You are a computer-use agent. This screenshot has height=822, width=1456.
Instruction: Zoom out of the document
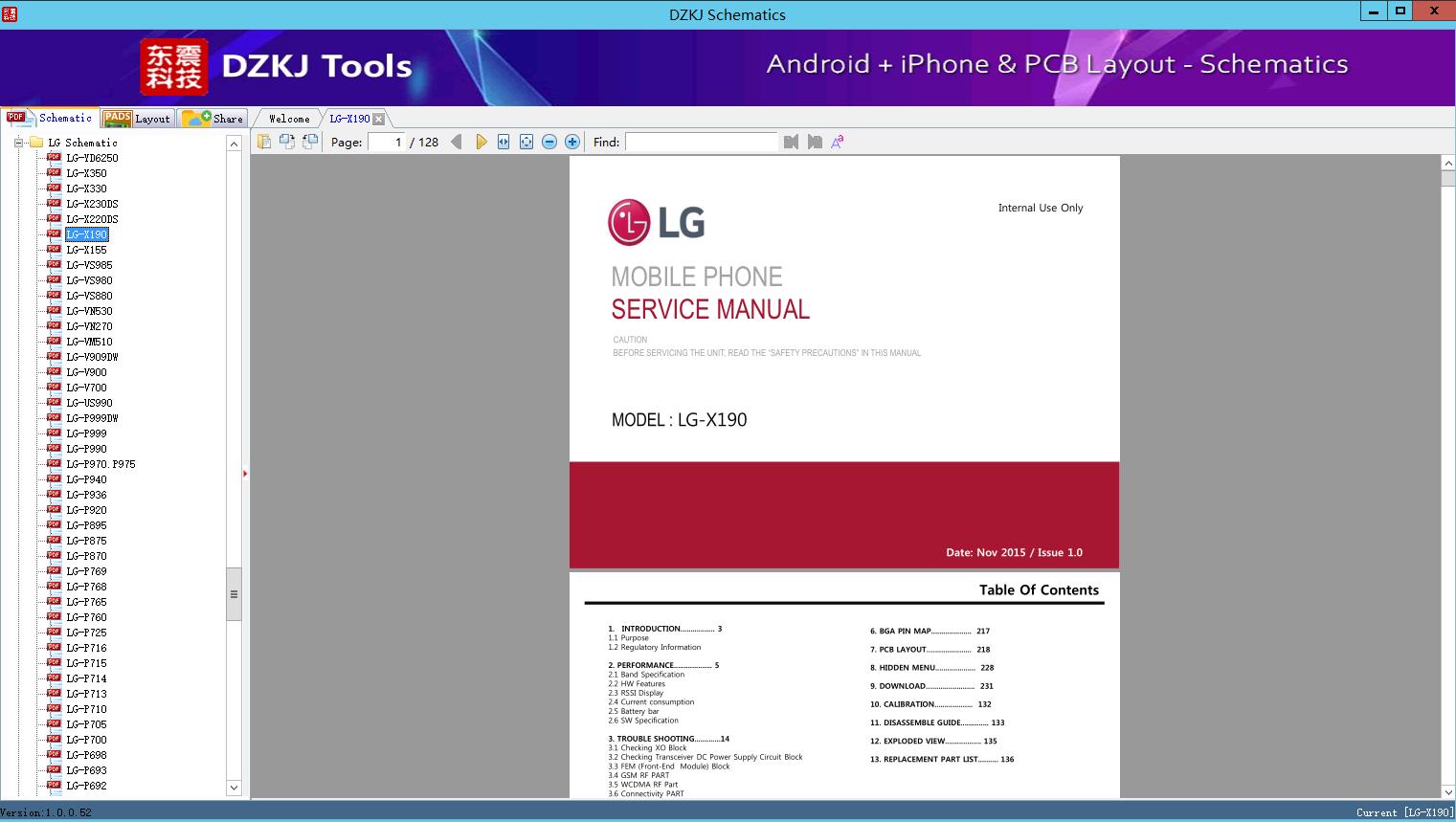coord(549,142)
